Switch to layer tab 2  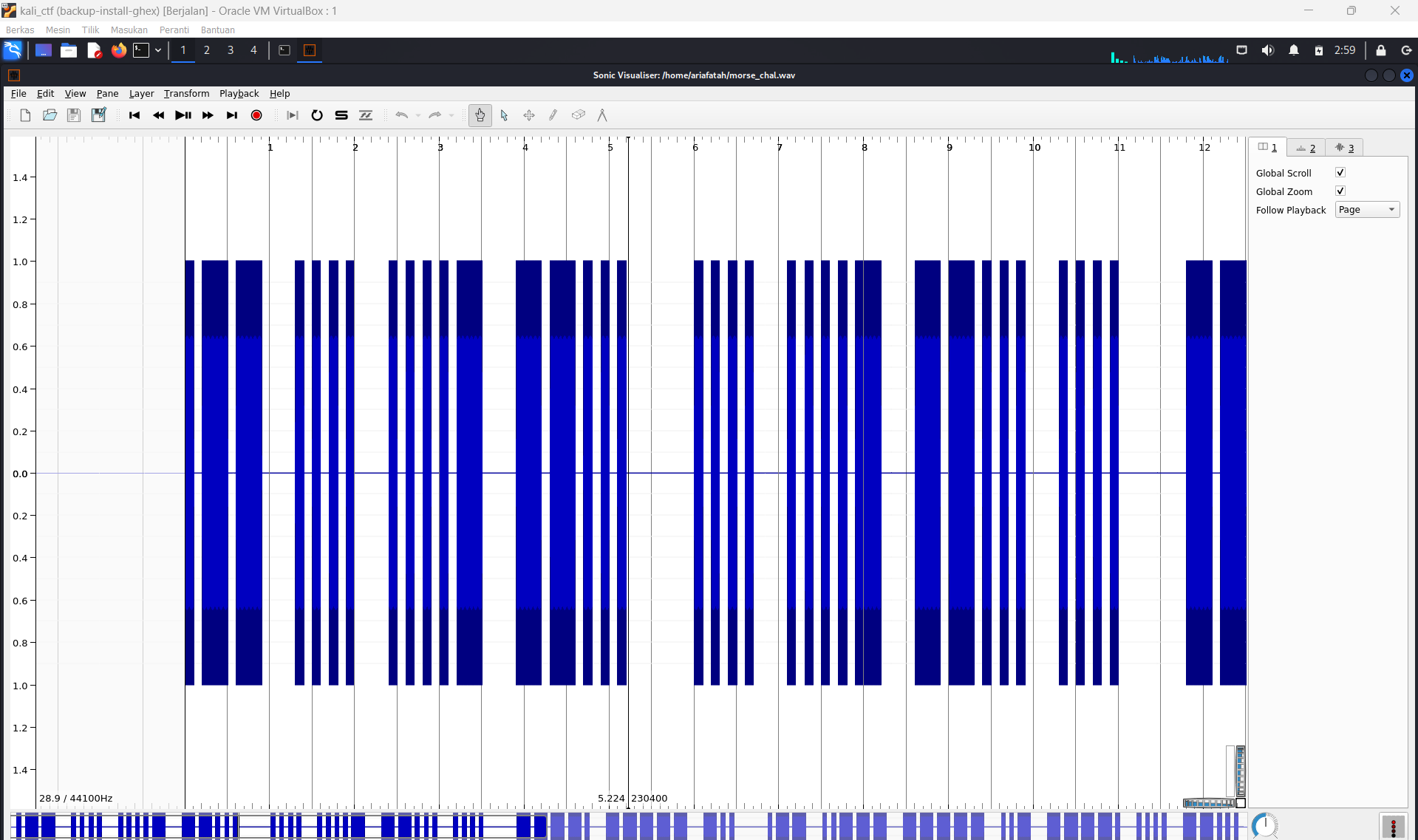1306,148
